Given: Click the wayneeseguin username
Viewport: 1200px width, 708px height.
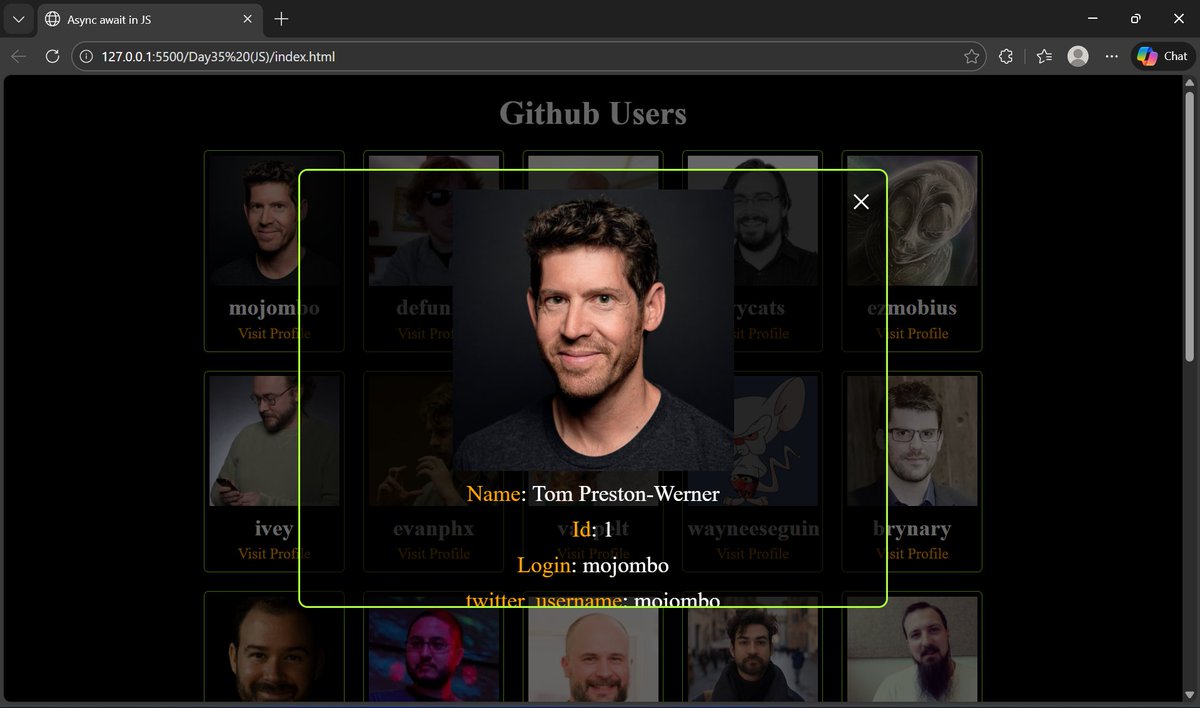Looking at the screenshot, I should (x=753, y=529).
